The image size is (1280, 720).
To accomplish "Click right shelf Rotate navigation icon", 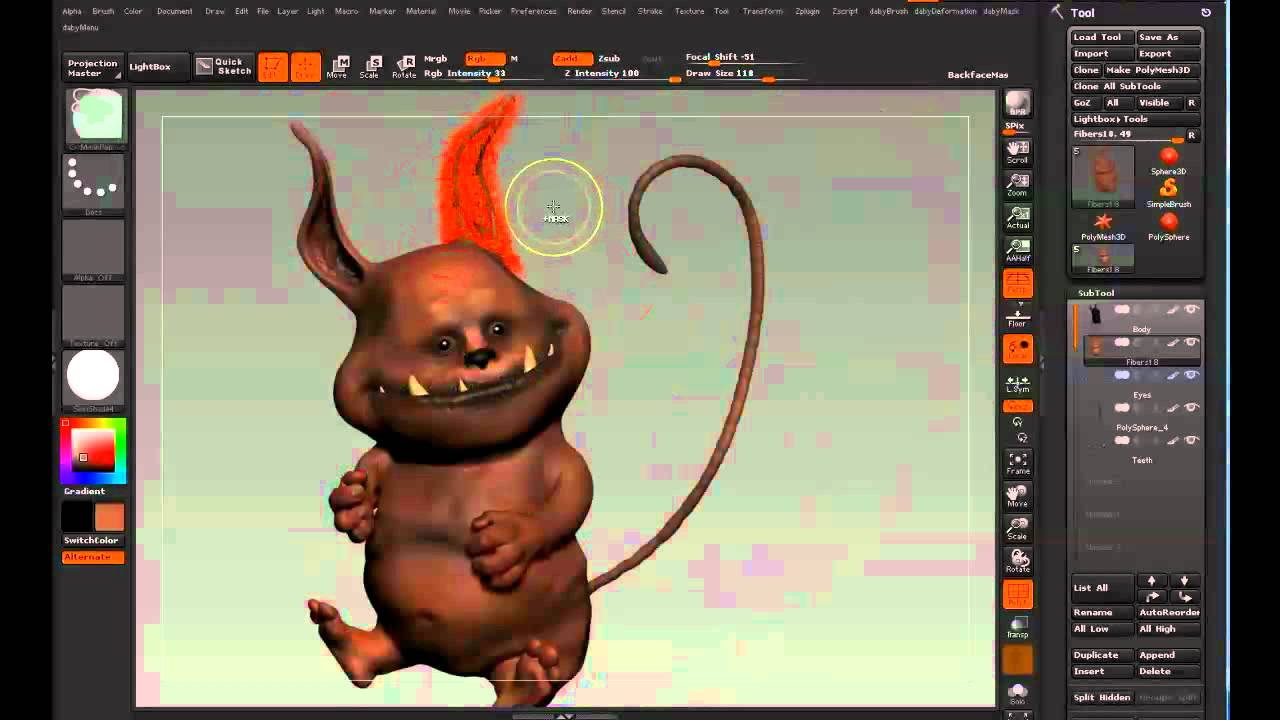I will tap(1017, 561).
